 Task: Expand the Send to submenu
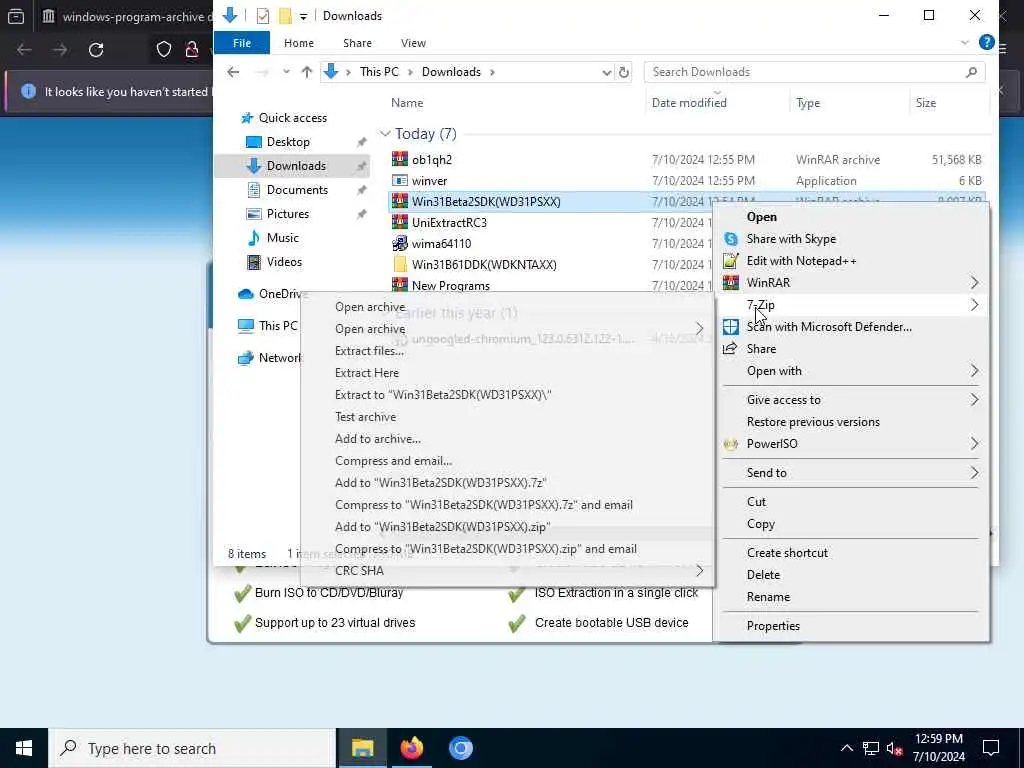(974, 473)
